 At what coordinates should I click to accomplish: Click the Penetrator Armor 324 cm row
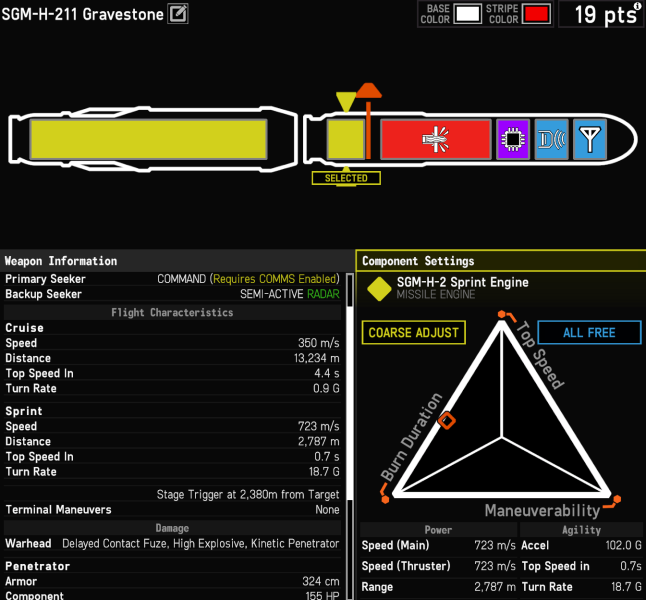coord(172,581)
